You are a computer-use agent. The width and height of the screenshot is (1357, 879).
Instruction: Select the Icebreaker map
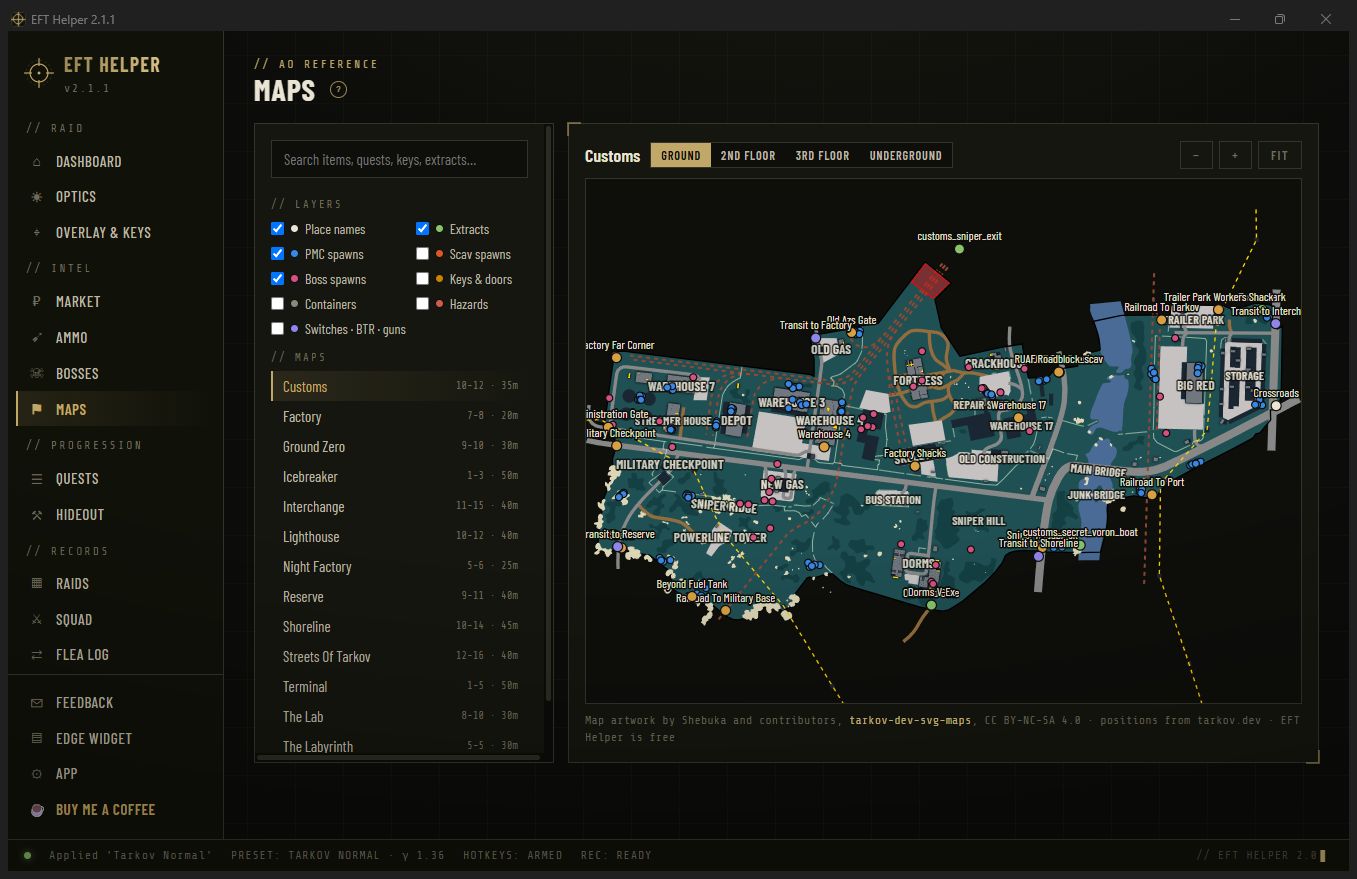[401, 477]
